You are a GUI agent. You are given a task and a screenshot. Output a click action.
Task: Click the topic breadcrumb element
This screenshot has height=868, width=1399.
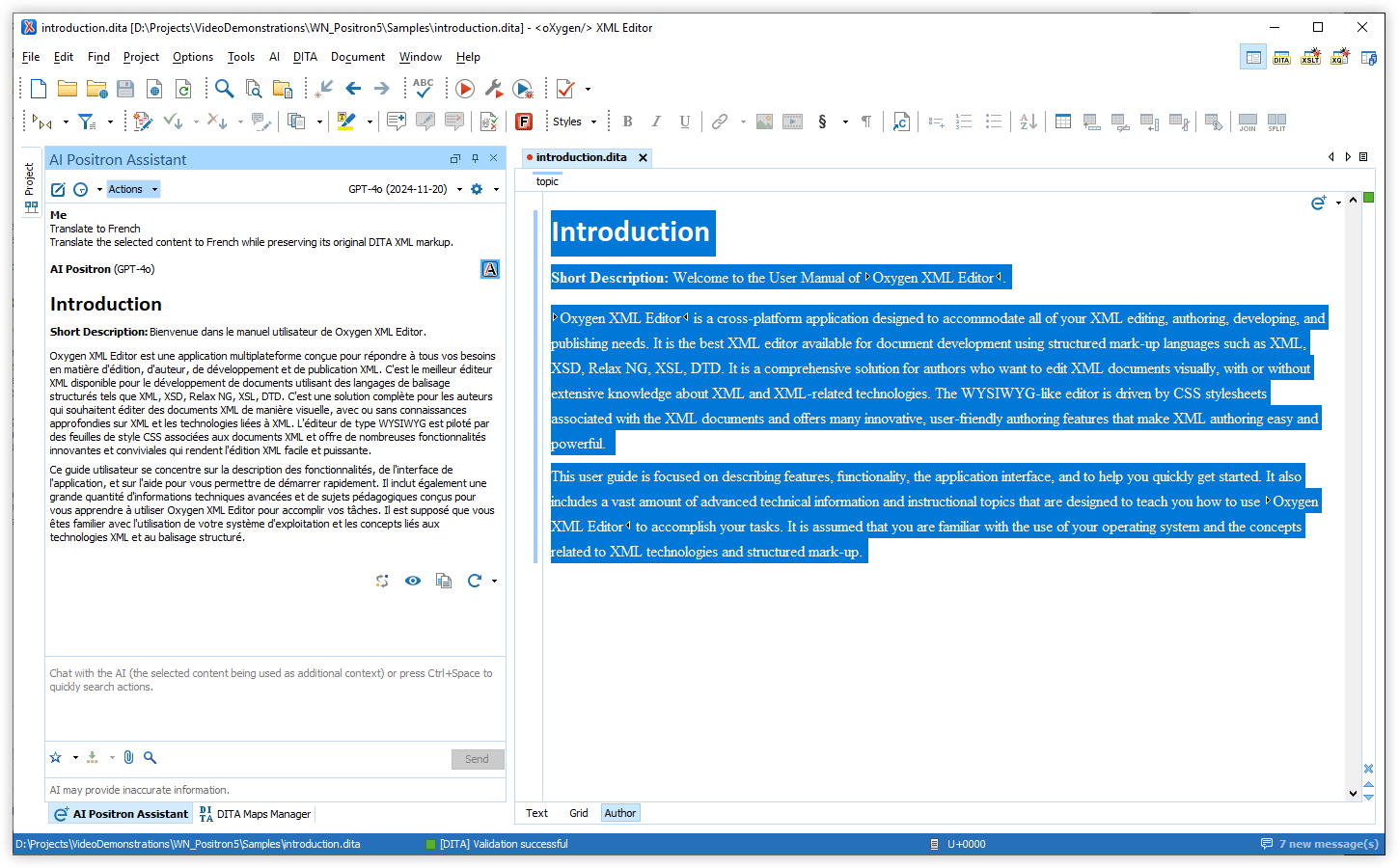tap(547, 181)
